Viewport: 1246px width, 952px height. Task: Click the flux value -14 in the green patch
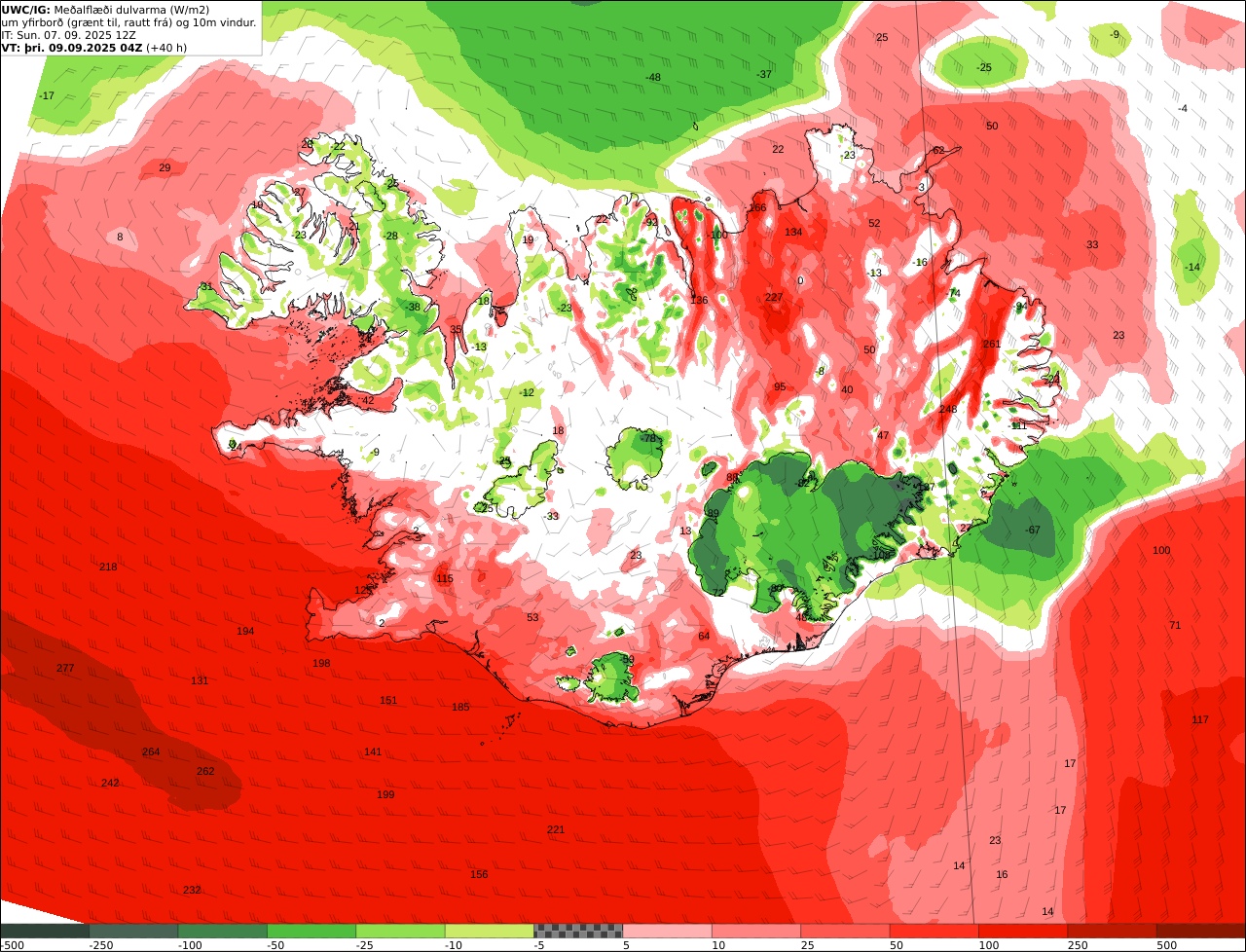click(x=1192, y=268)
